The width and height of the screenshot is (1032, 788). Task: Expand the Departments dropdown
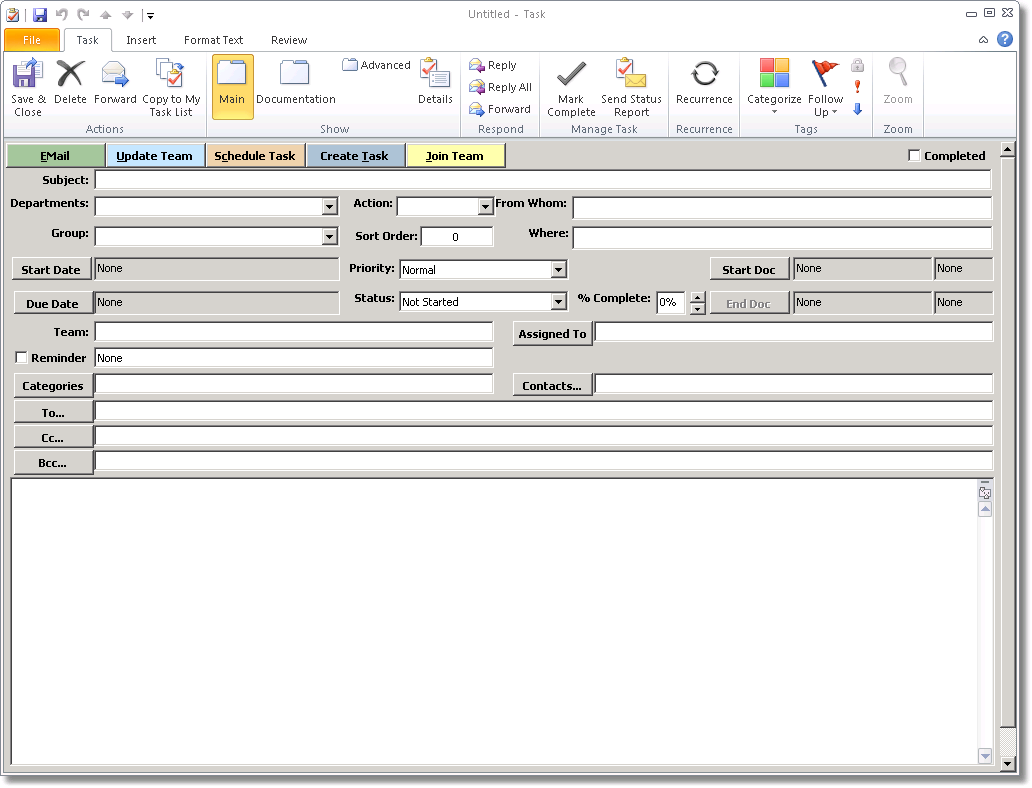(330, 207)
